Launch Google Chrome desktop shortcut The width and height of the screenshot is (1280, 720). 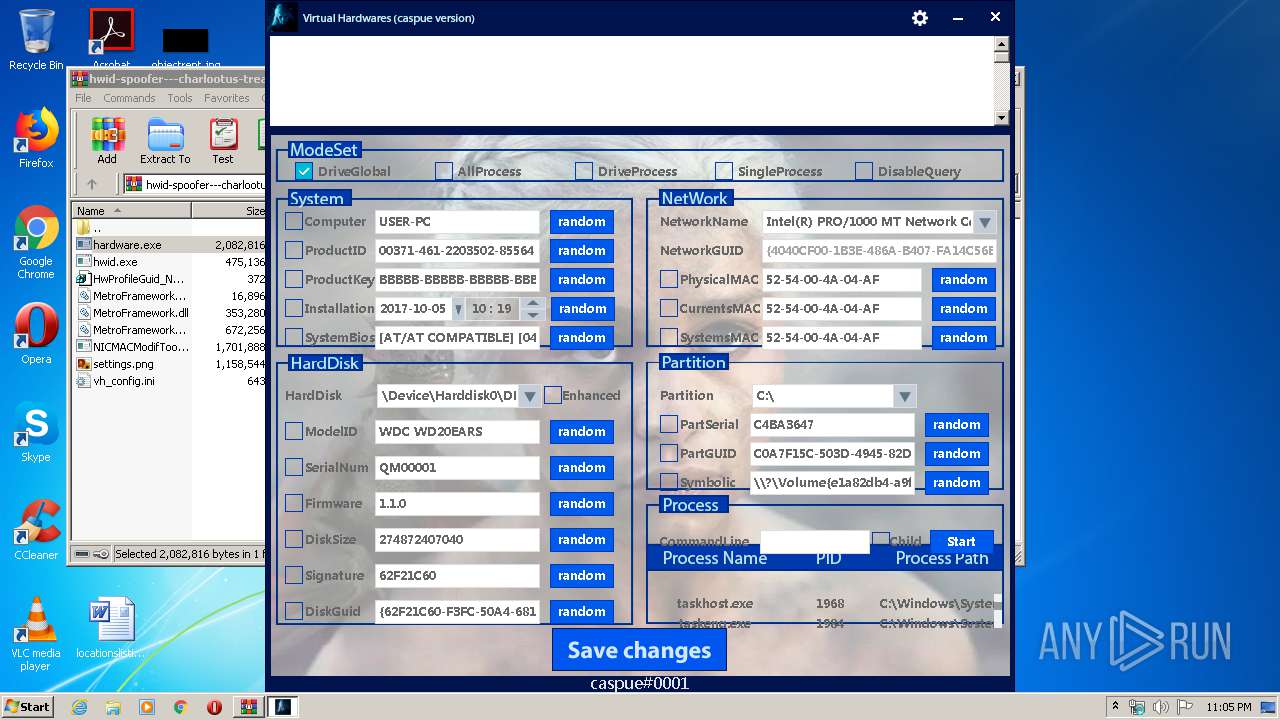tap(36, 243)
